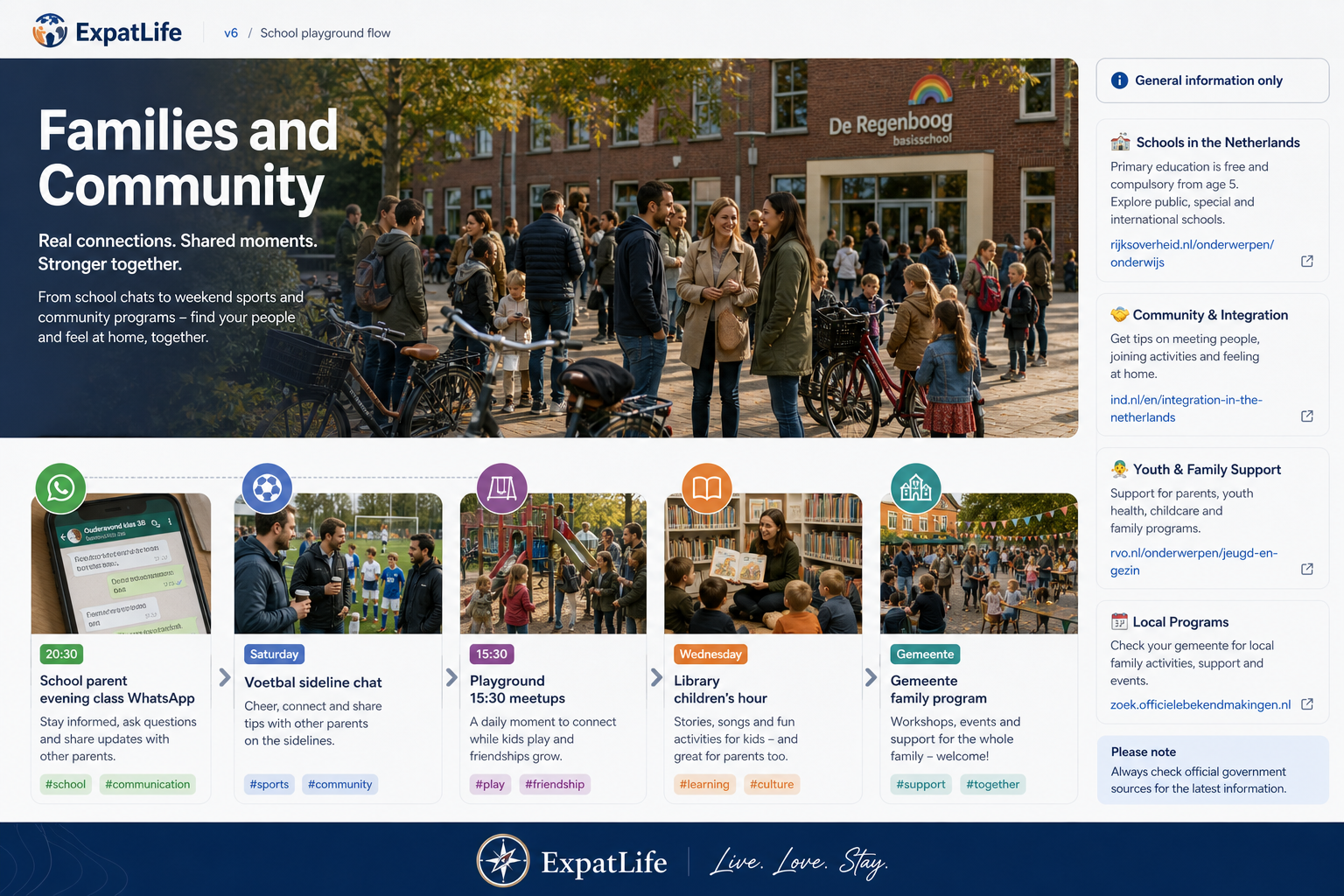
Task: Open zoek.officielebekendmakingen.nl link
Action: click(1200, 704)
